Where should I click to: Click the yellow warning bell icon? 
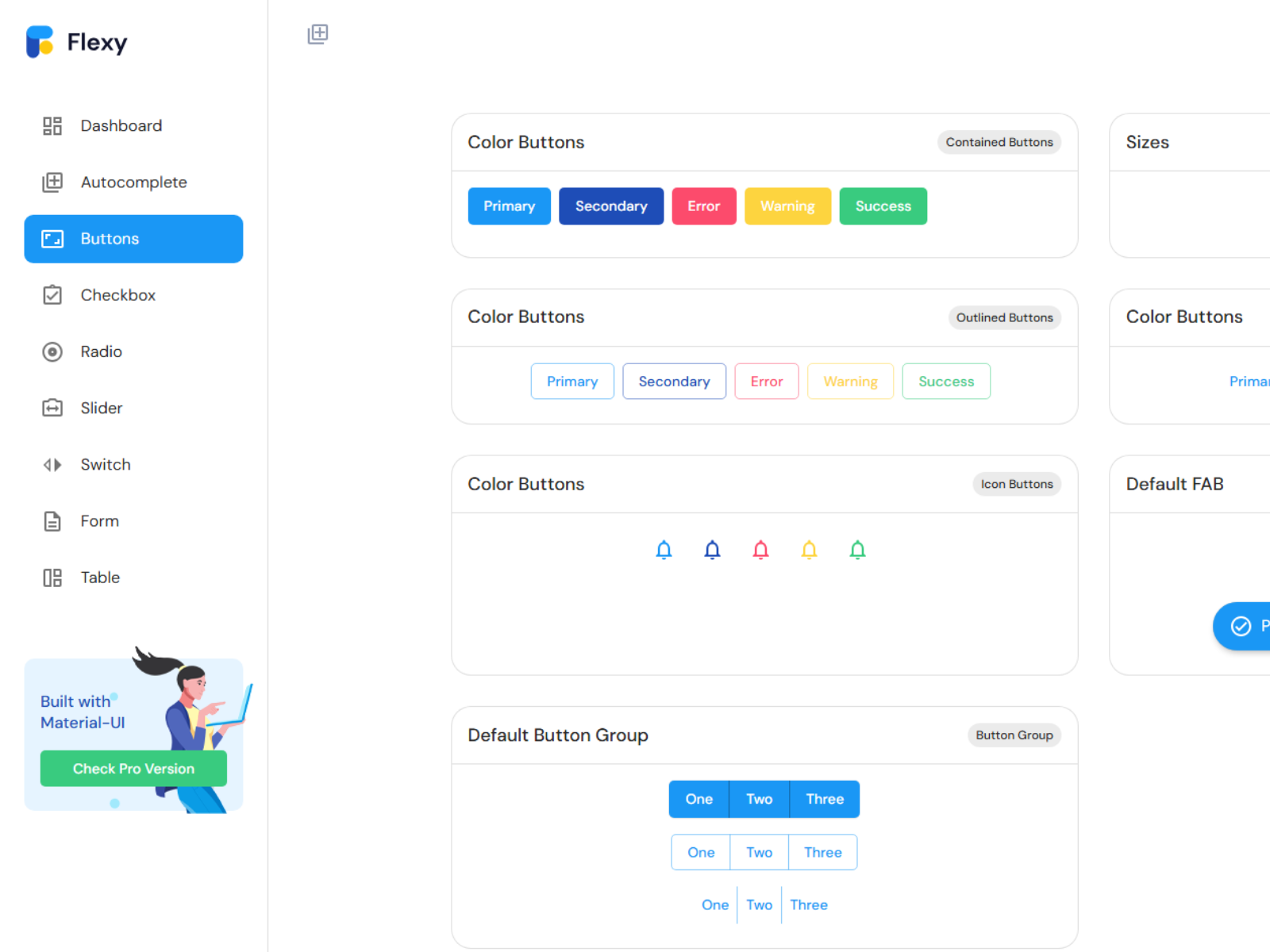810,550
